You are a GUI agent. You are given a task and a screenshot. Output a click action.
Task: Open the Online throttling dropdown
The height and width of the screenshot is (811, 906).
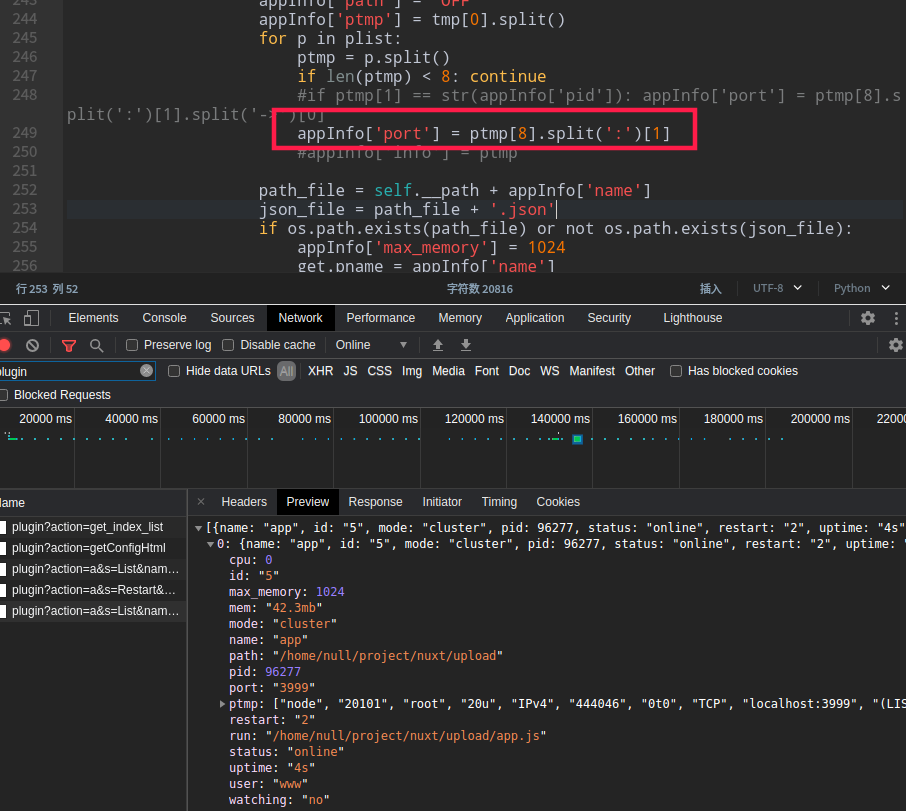[372, 345]
